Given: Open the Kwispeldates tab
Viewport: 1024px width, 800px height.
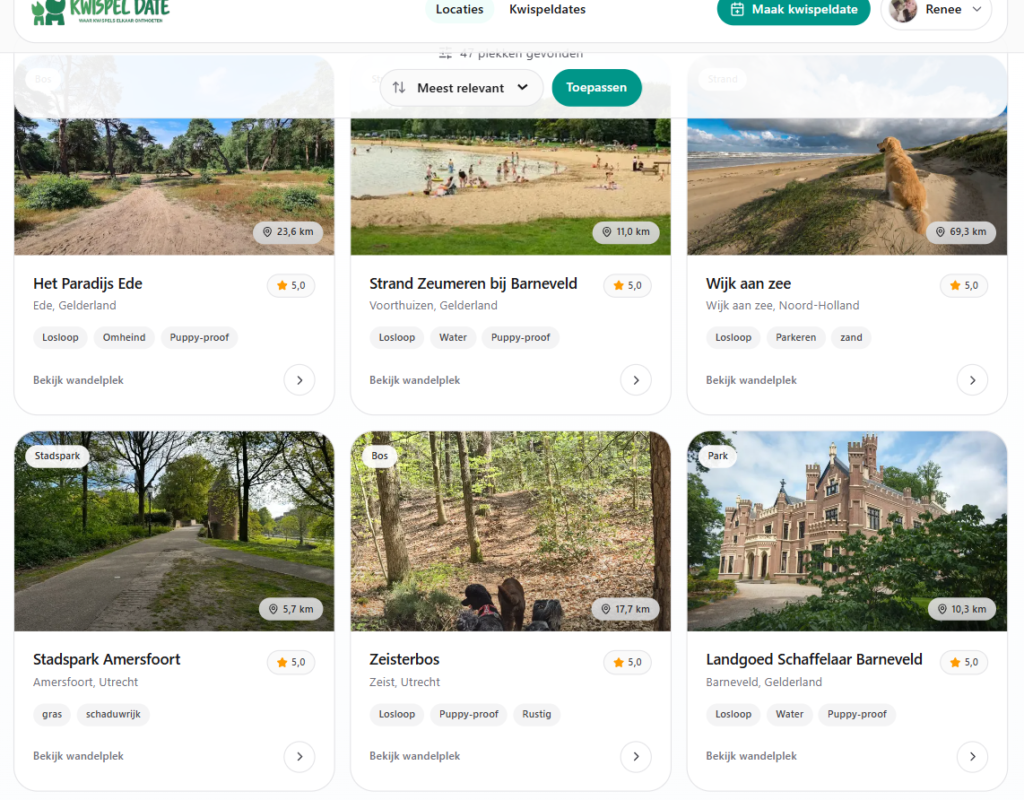Looking at the screenshot, I should [547, 10].
